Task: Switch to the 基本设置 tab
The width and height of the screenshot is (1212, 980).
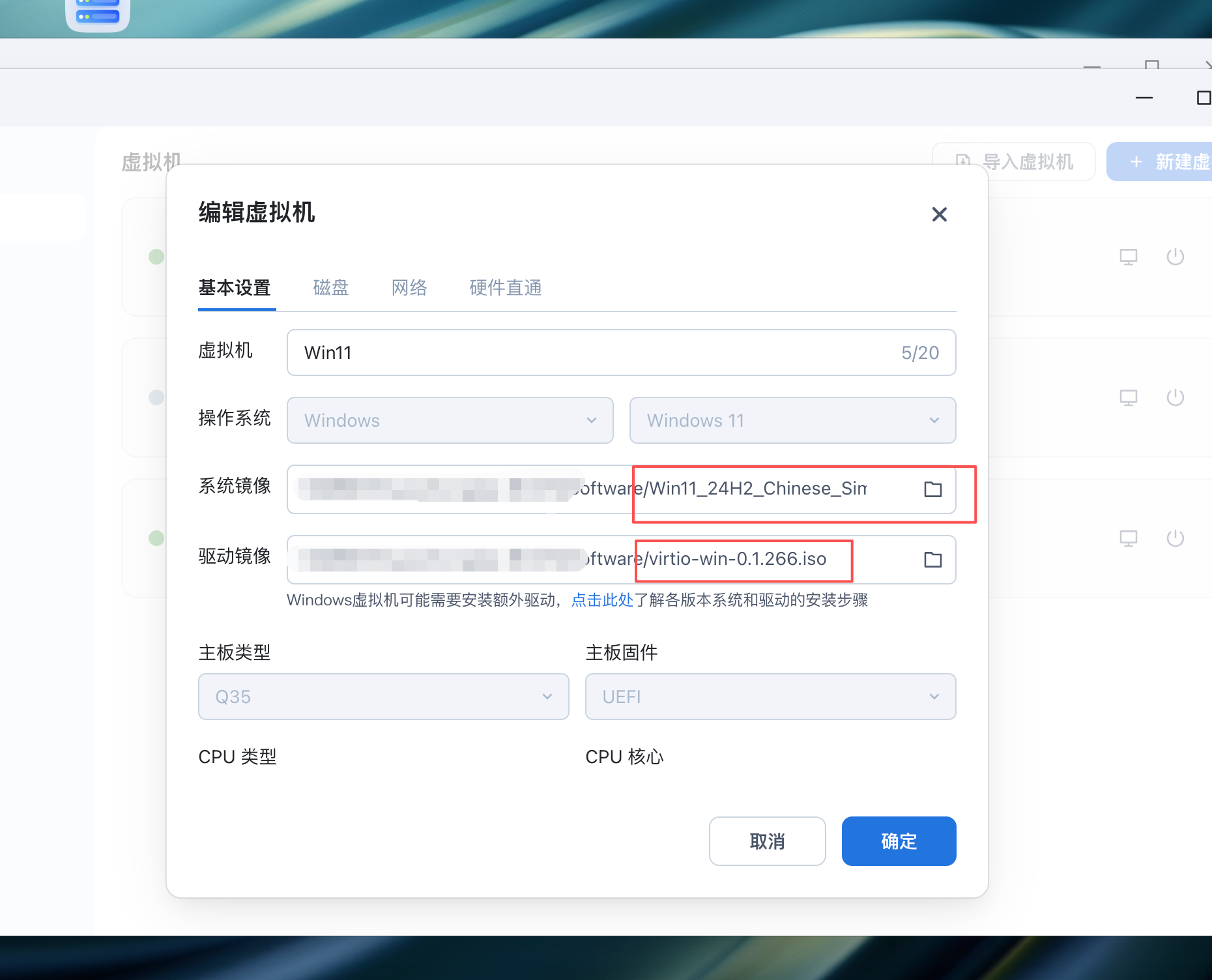Action: (235, 287)
